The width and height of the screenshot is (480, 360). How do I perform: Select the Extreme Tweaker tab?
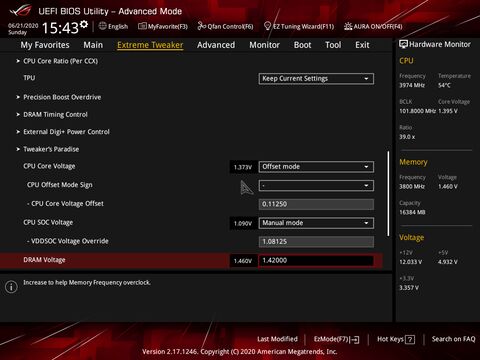click(x=150, y=45)
